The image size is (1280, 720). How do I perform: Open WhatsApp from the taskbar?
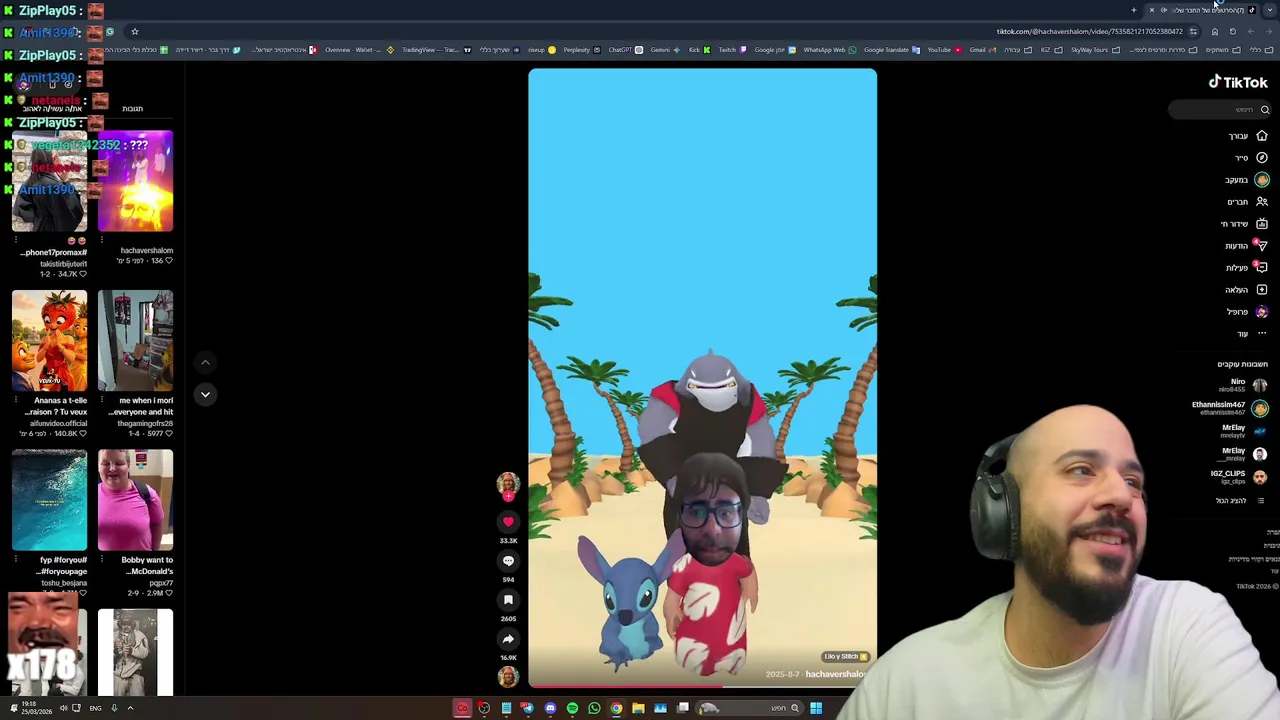tap(594, 708)
